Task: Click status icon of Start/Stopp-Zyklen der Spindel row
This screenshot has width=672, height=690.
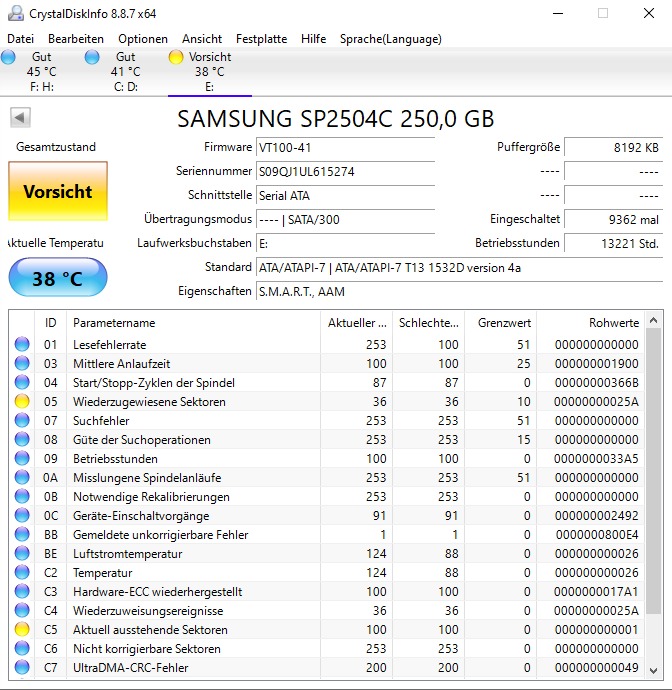Action: (x=22, y=382)
